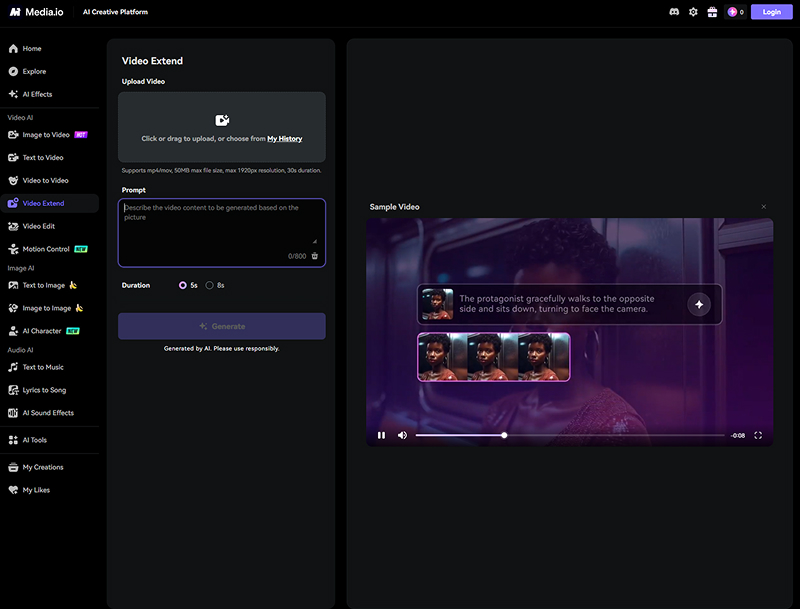Viewport: 800px width, 609px height.
Task: Open Image to Video in sidebar
Action: point(46,135)
